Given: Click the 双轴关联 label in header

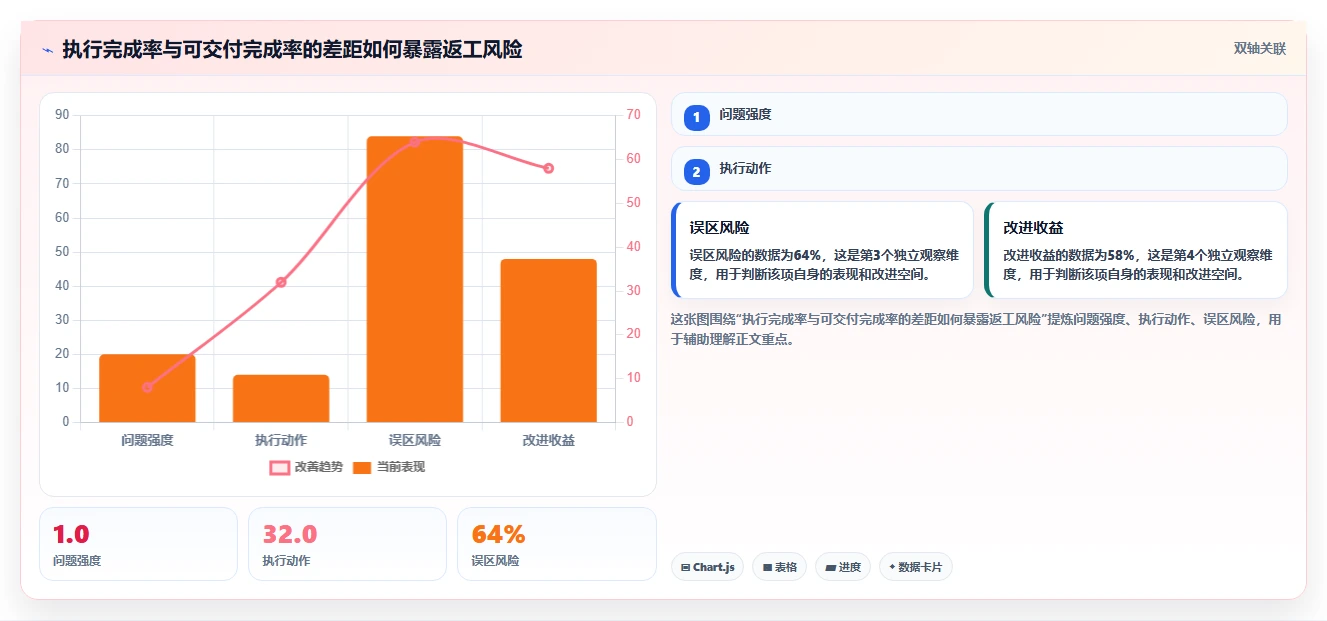Looking at the screenshot, I should coord(1259,48).
